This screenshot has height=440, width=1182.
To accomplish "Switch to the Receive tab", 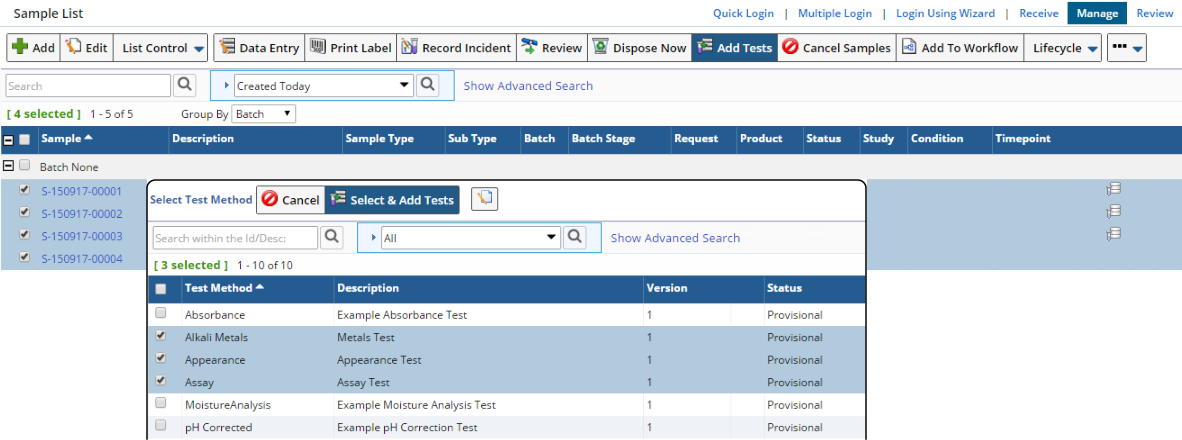I will [x=1039, y=13].
